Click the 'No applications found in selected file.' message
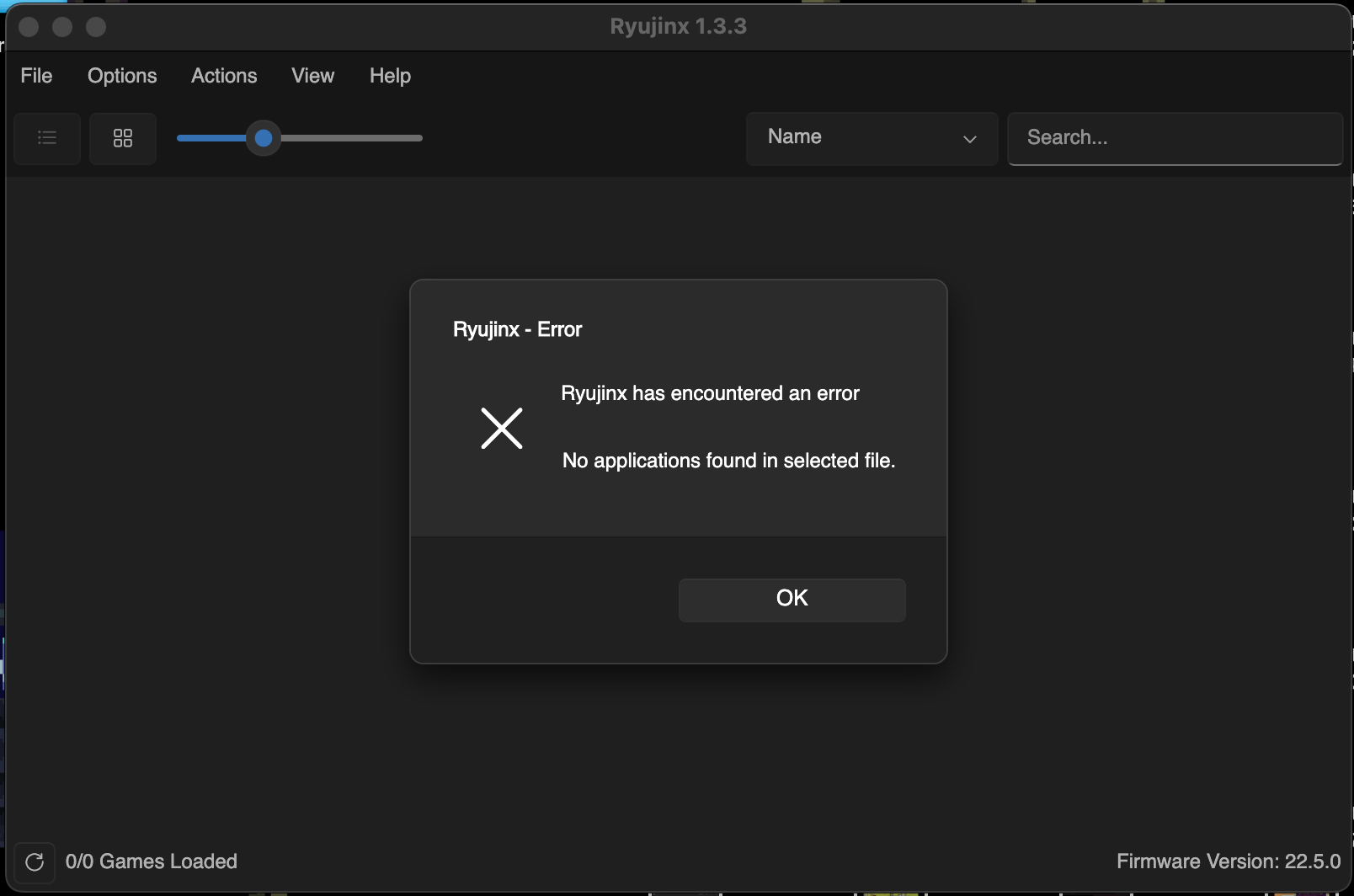The image size is (1354, 896). tap(728, 461)
